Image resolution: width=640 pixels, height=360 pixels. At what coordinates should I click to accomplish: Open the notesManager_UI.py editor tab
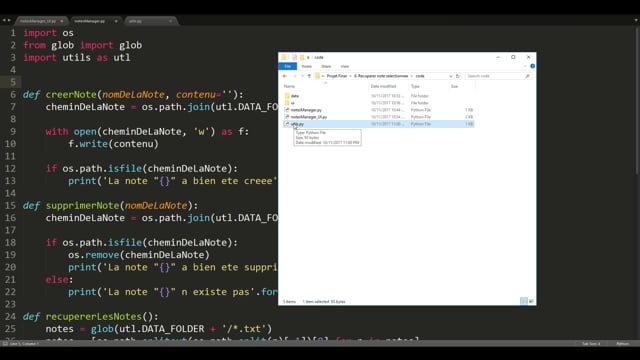[x=38, y=21]
